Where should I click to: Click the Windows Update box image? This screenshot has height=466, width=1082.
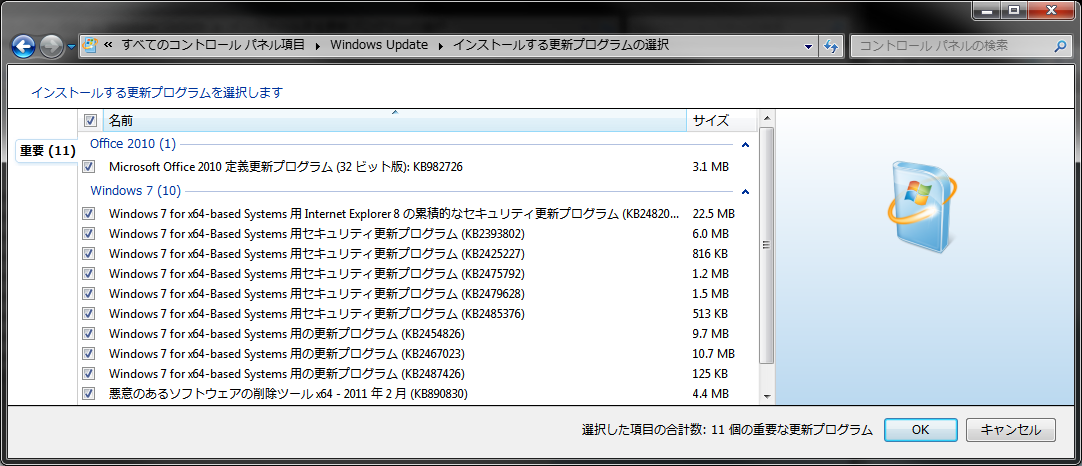tap(921, 208)
